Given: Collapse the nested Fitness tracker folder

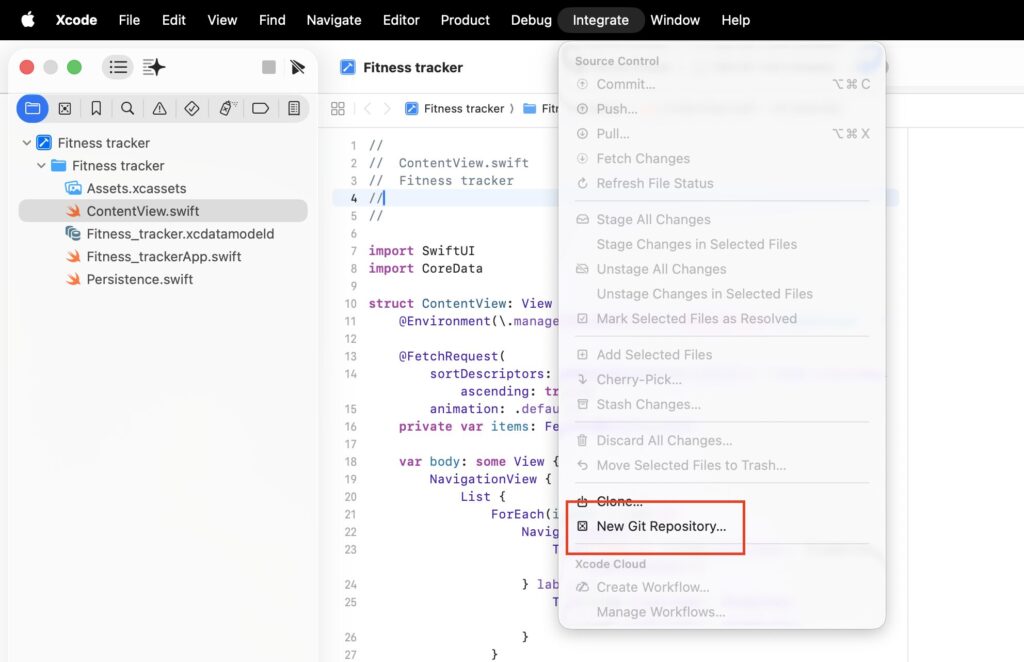Looking at the screenshot, I should click(x=41, y=165).
